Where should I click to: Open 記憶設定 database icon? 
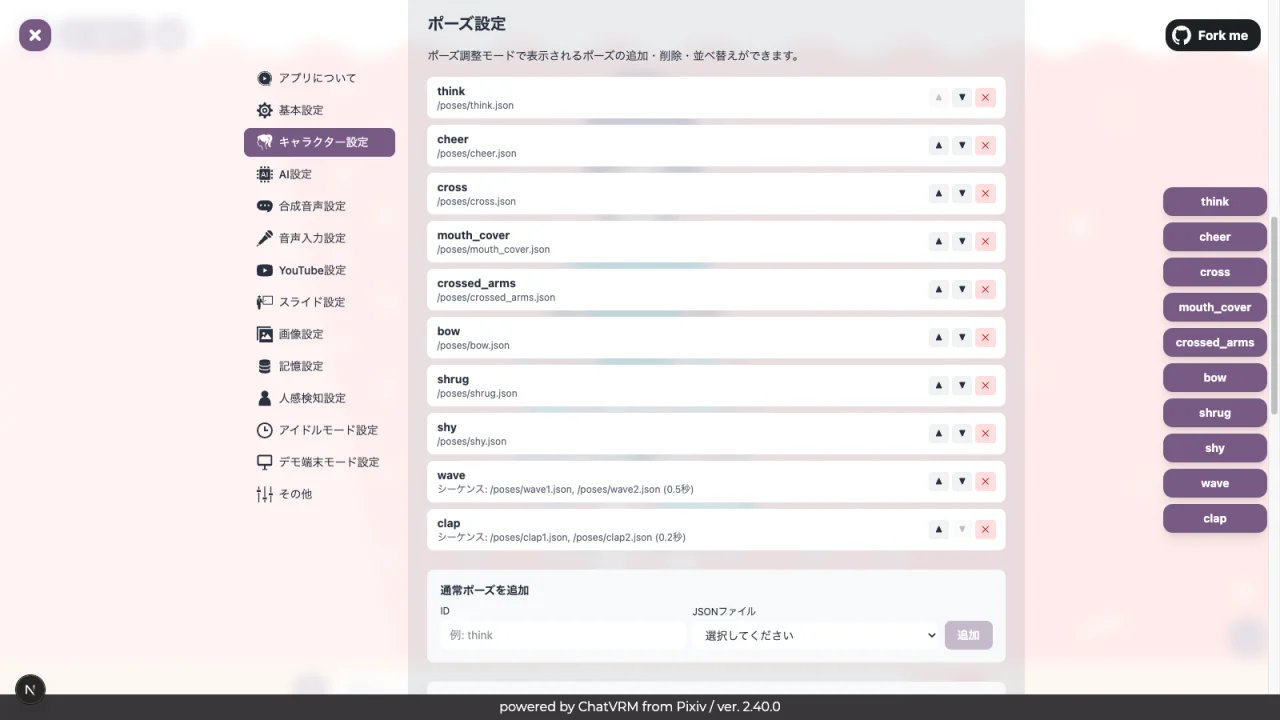coord(264,366)
